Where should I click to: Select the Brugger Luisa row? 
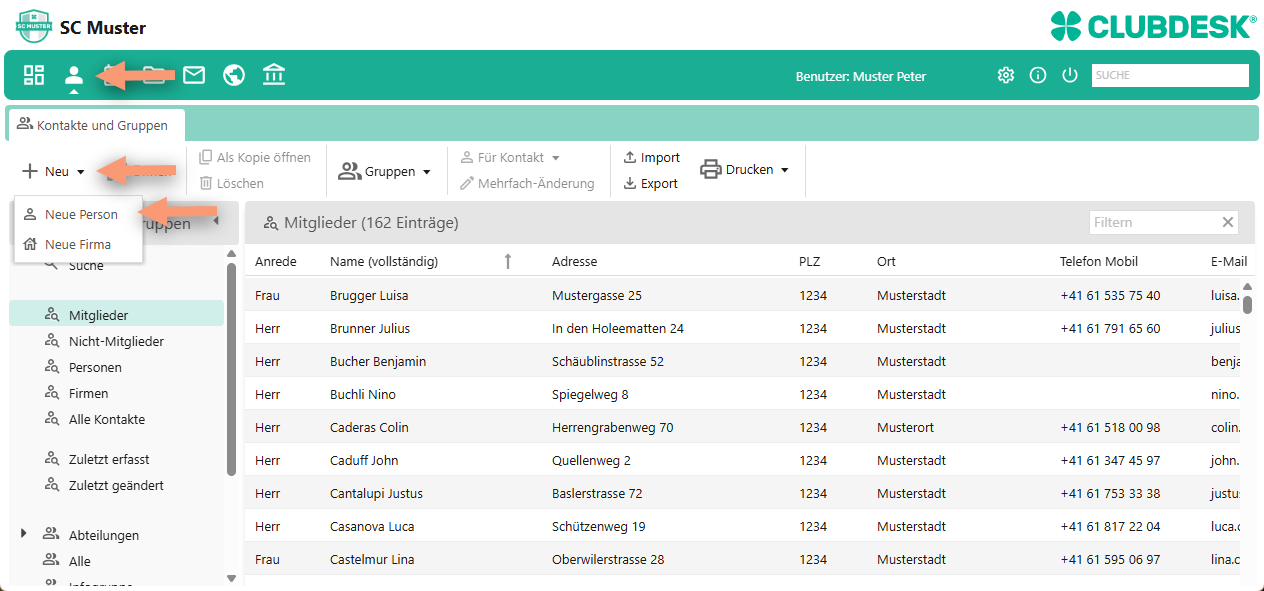tap(742, 295)
